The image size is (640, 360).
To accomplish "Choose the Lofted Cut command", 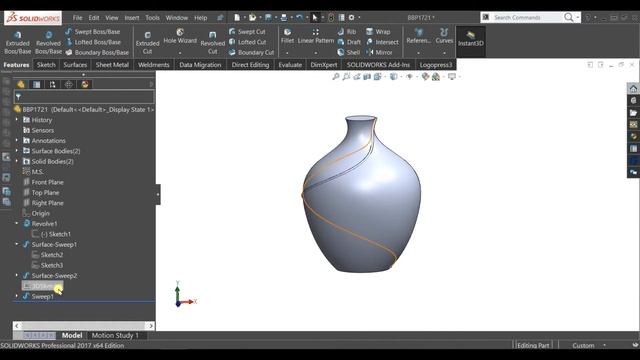I will click(247, 42).
